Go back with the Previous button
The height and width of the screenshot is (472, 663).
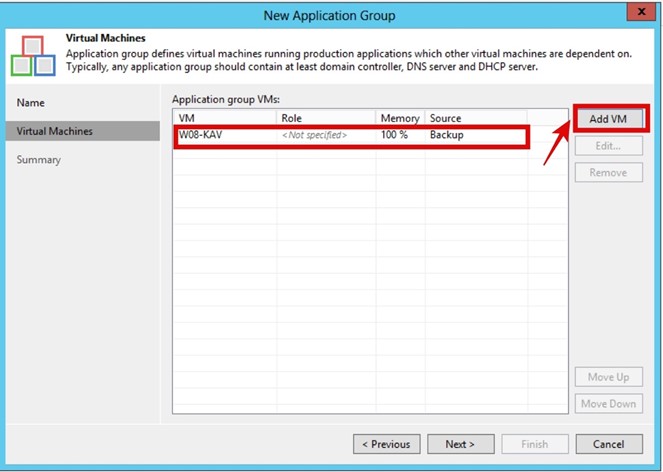pos(386,444)
